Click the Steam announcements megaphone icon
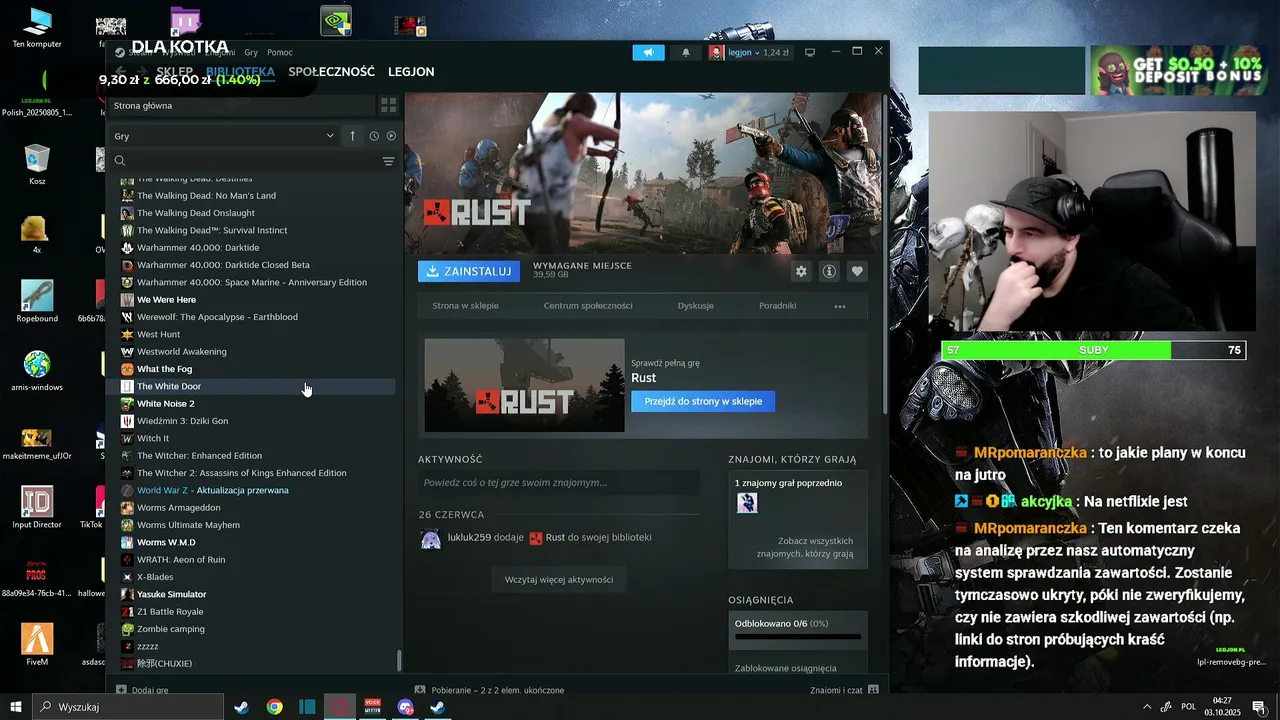This screenshot has height=720, width=1280. point(648,53)
